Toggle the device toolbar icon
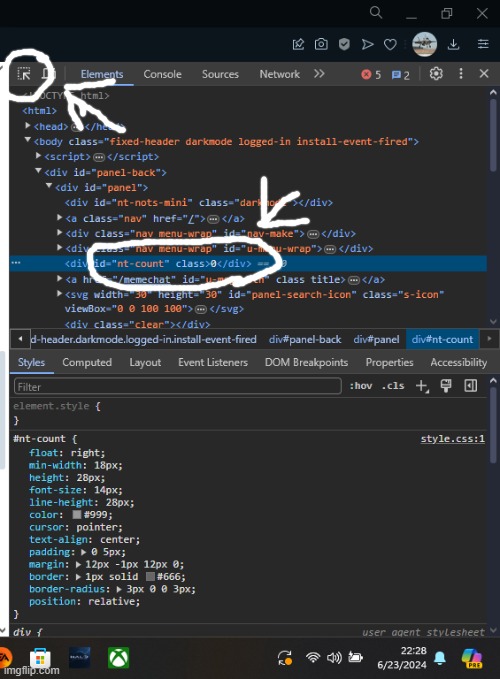 click(x=48, y=74)
